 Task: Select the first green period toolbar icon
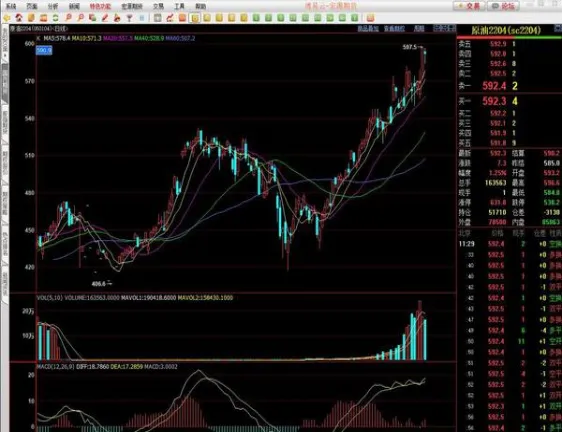[x=256, y=18]
